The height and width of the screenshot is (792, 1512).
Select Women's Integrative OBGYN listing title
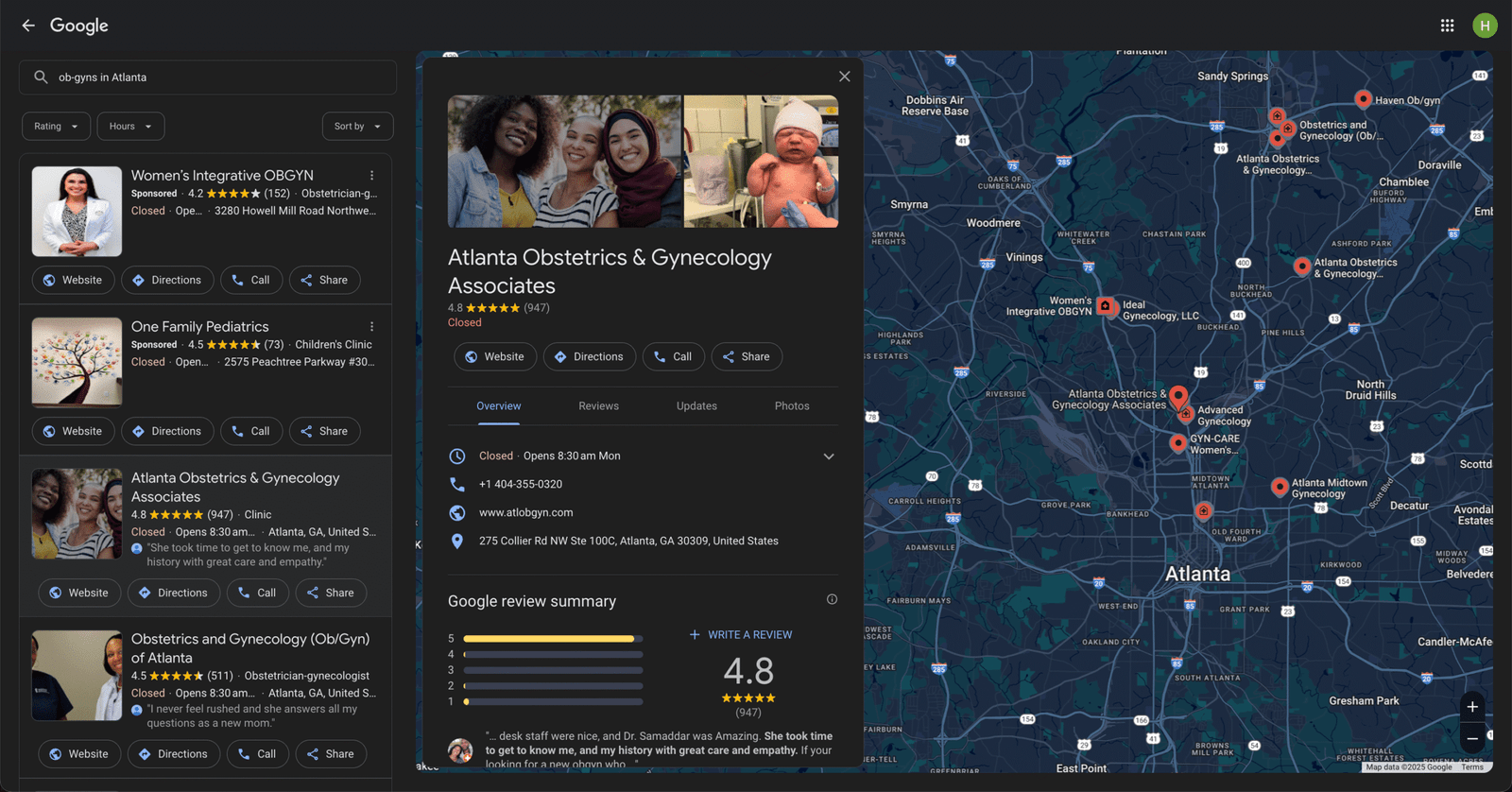pyautogui.click(x=222, y=176)
